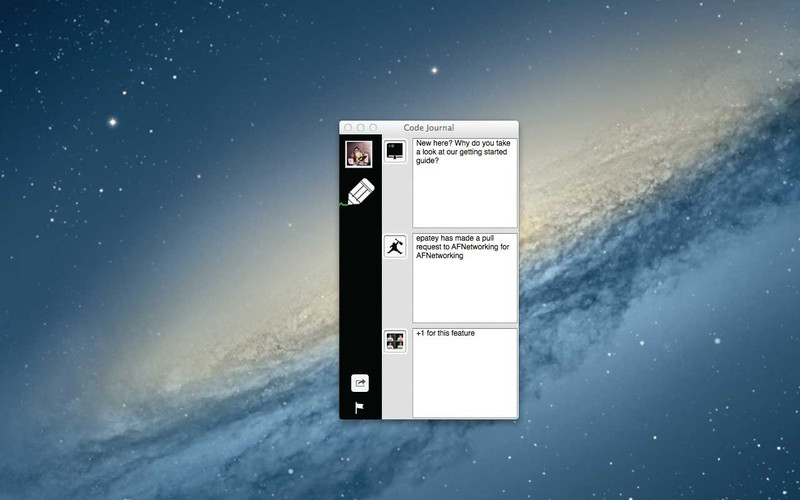Open the monitor avatar beside the getting started message

coord(395,152)
